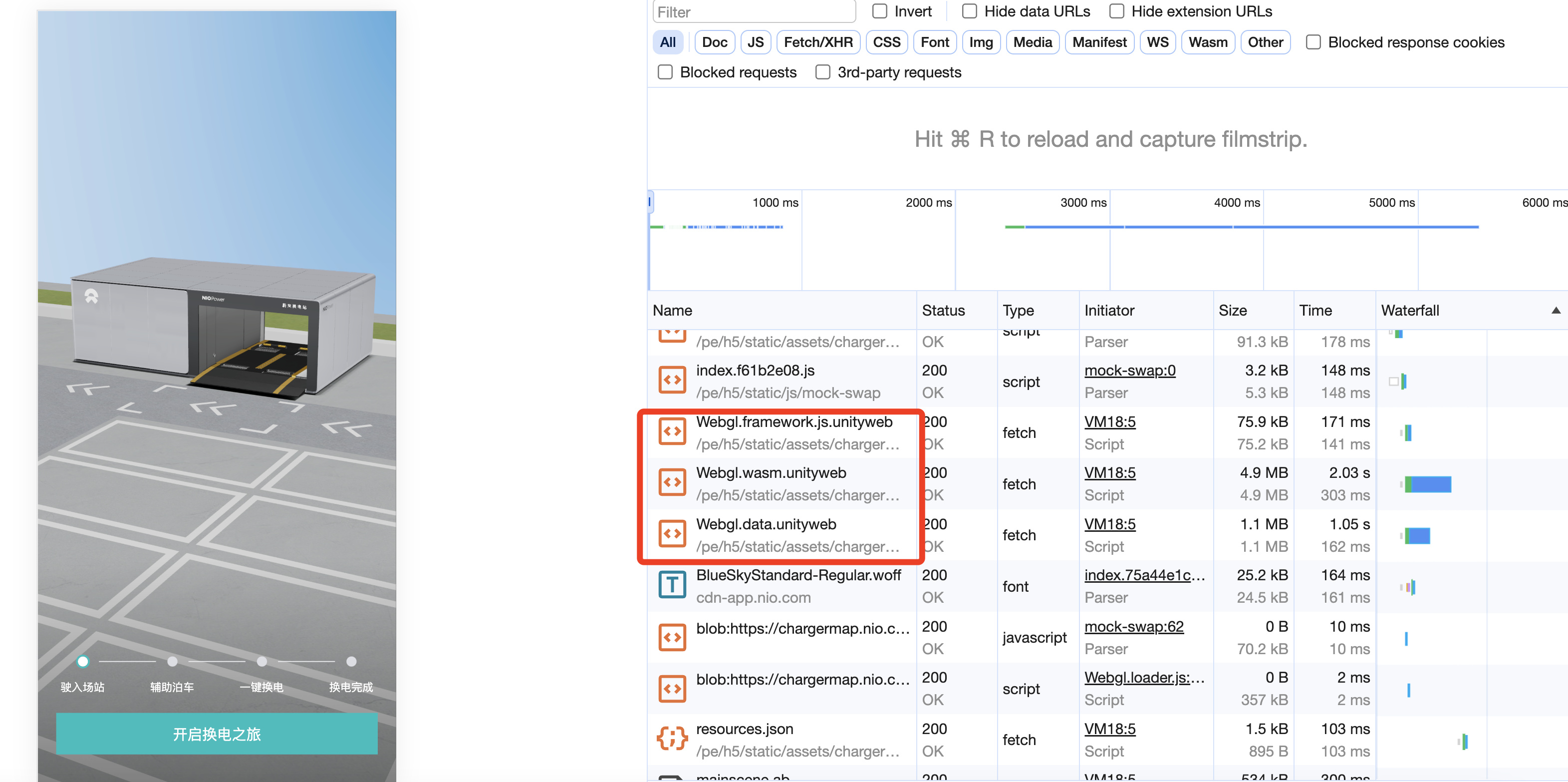Click the Webgl.data.unityweb file icon

pyautogui.click(x=672, y=534)
